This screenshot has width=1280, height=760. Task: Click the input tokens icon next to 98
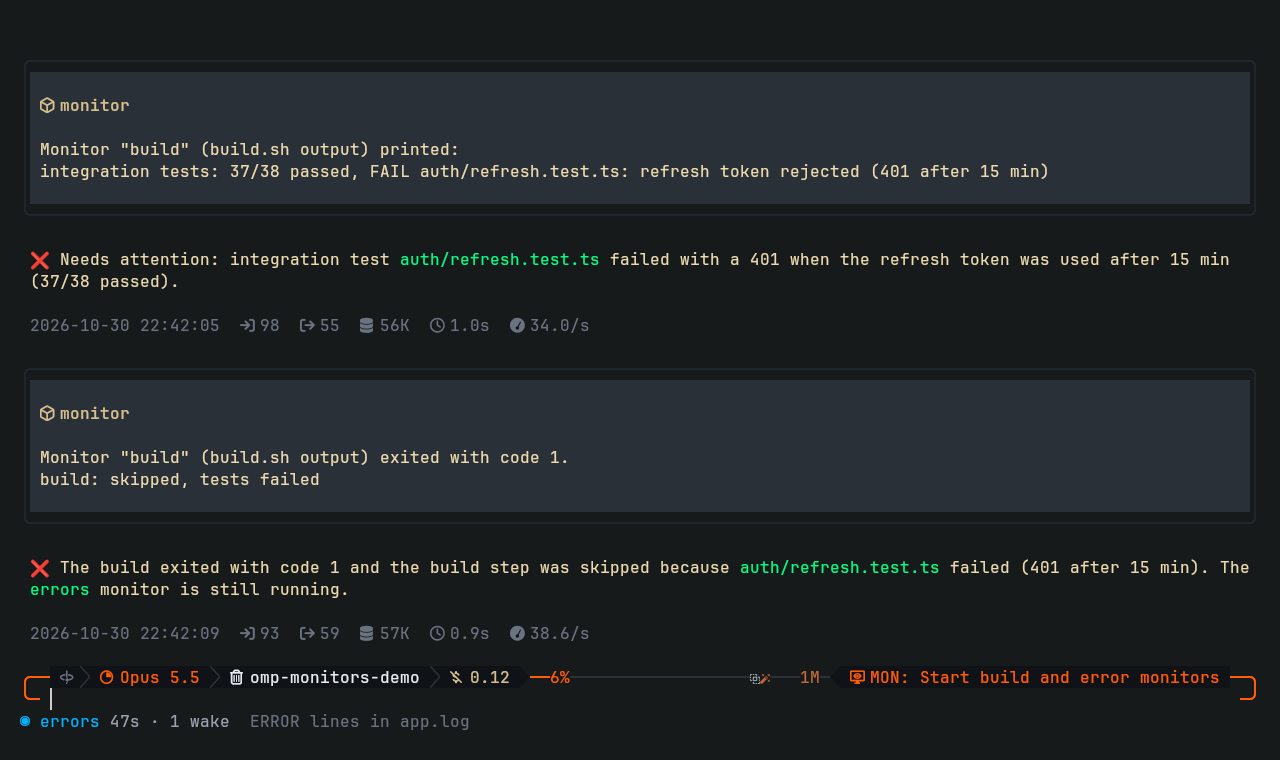tap(247, 325)
